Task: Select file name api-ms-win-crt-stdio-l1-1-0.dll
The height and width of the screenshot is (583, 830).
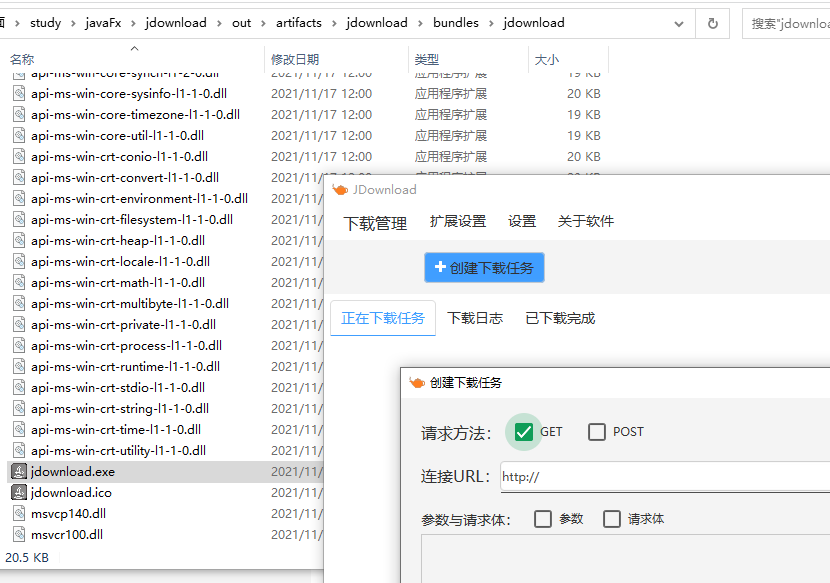Action: click(118, 388)
